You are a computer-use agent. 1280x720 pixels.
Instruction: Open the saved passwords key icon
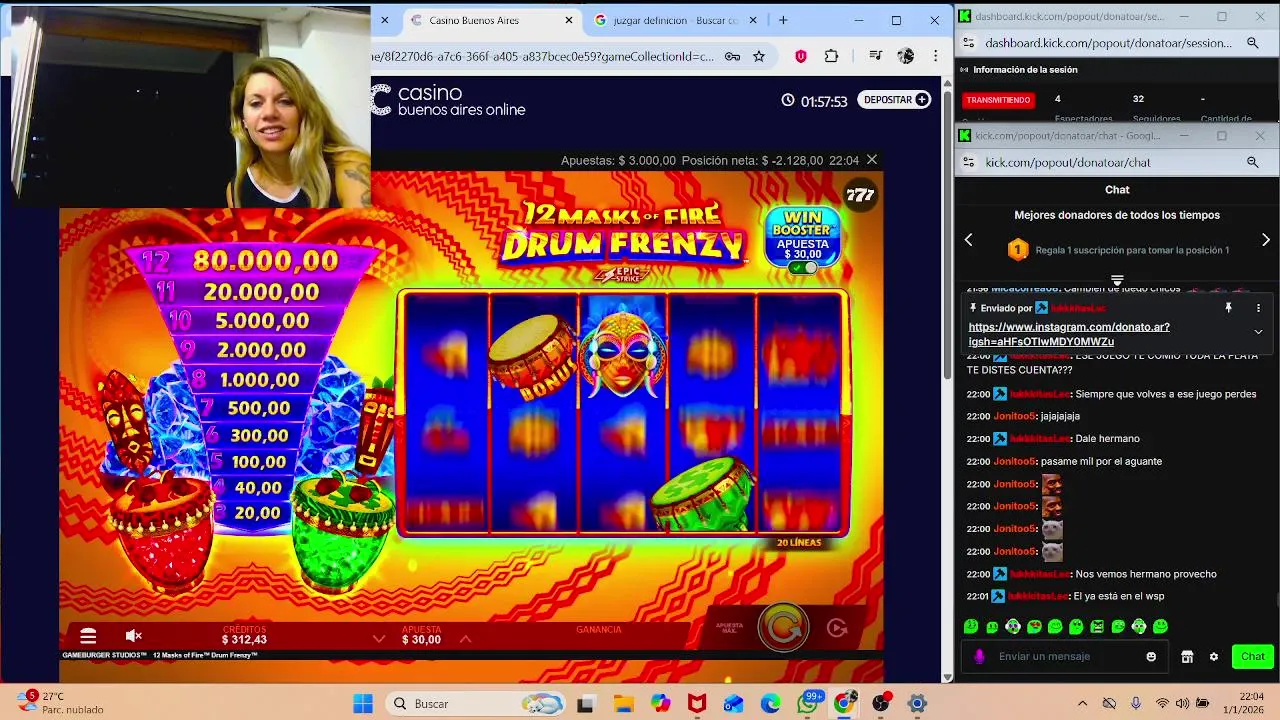pos(732,56)
